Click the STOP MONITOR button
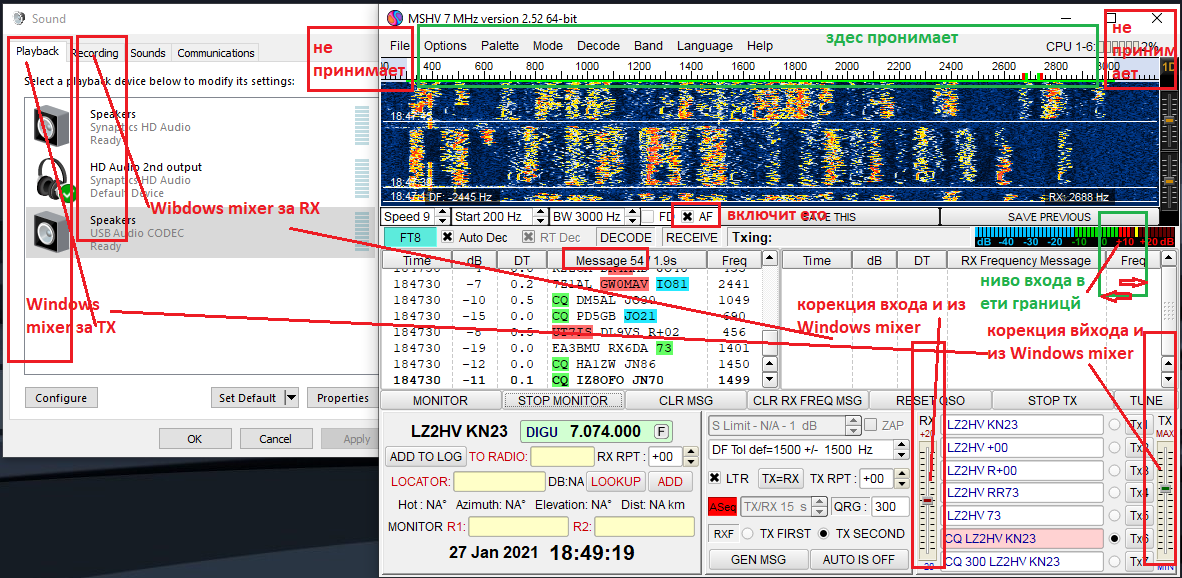Image resolution: width=1182 pixels, height=578 pixels. click(x=562, y=401)
